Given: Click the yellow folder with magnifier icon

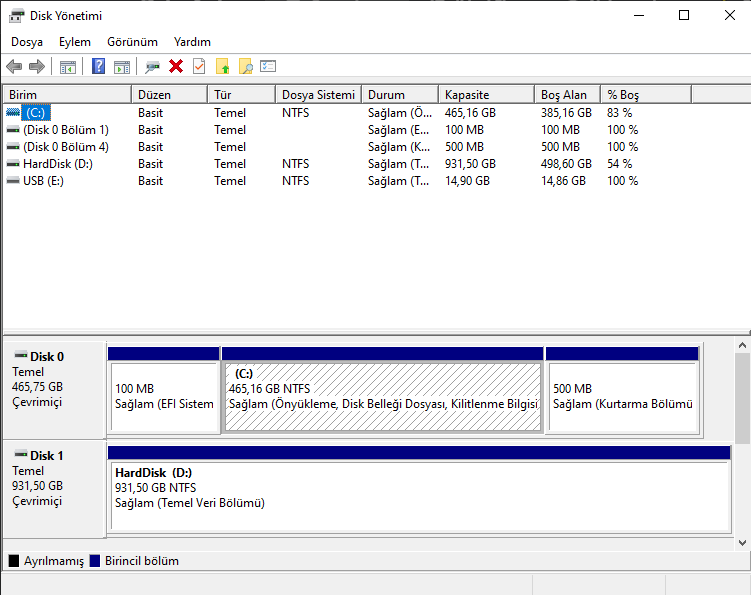Looking at the screenshot, I should coord(246,66).
